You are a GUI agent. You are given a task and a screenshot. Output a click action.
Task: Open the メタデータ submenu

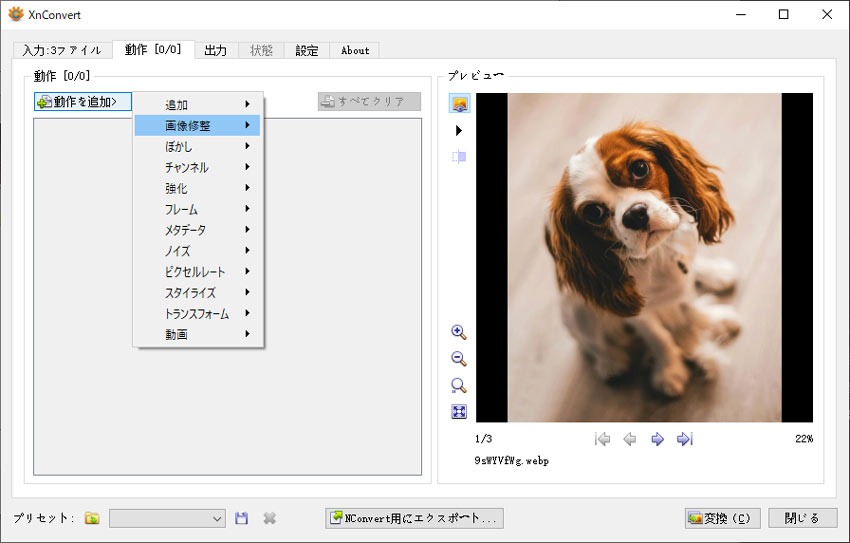pyautogui.click(x=197, y=230)
